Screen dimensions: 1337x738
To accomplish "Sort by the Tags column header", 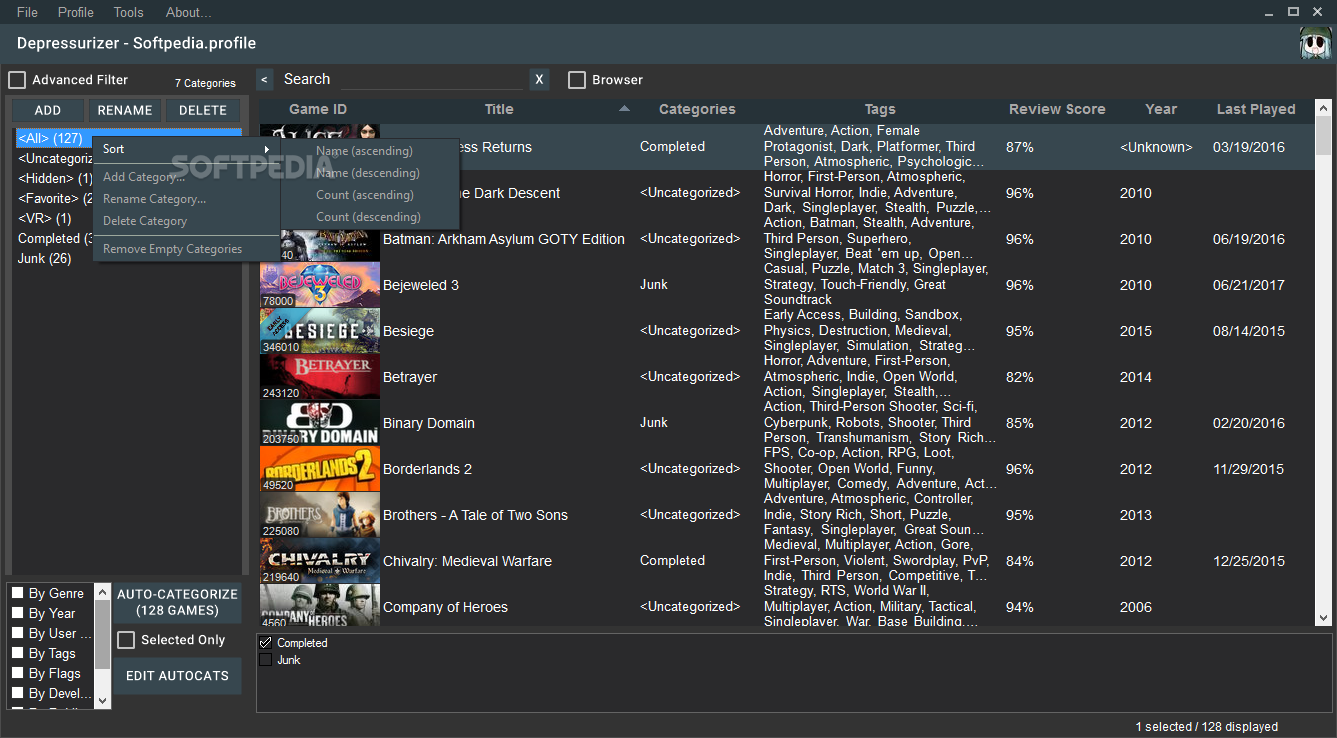I will pyautogui.click(x=880, y=109).
